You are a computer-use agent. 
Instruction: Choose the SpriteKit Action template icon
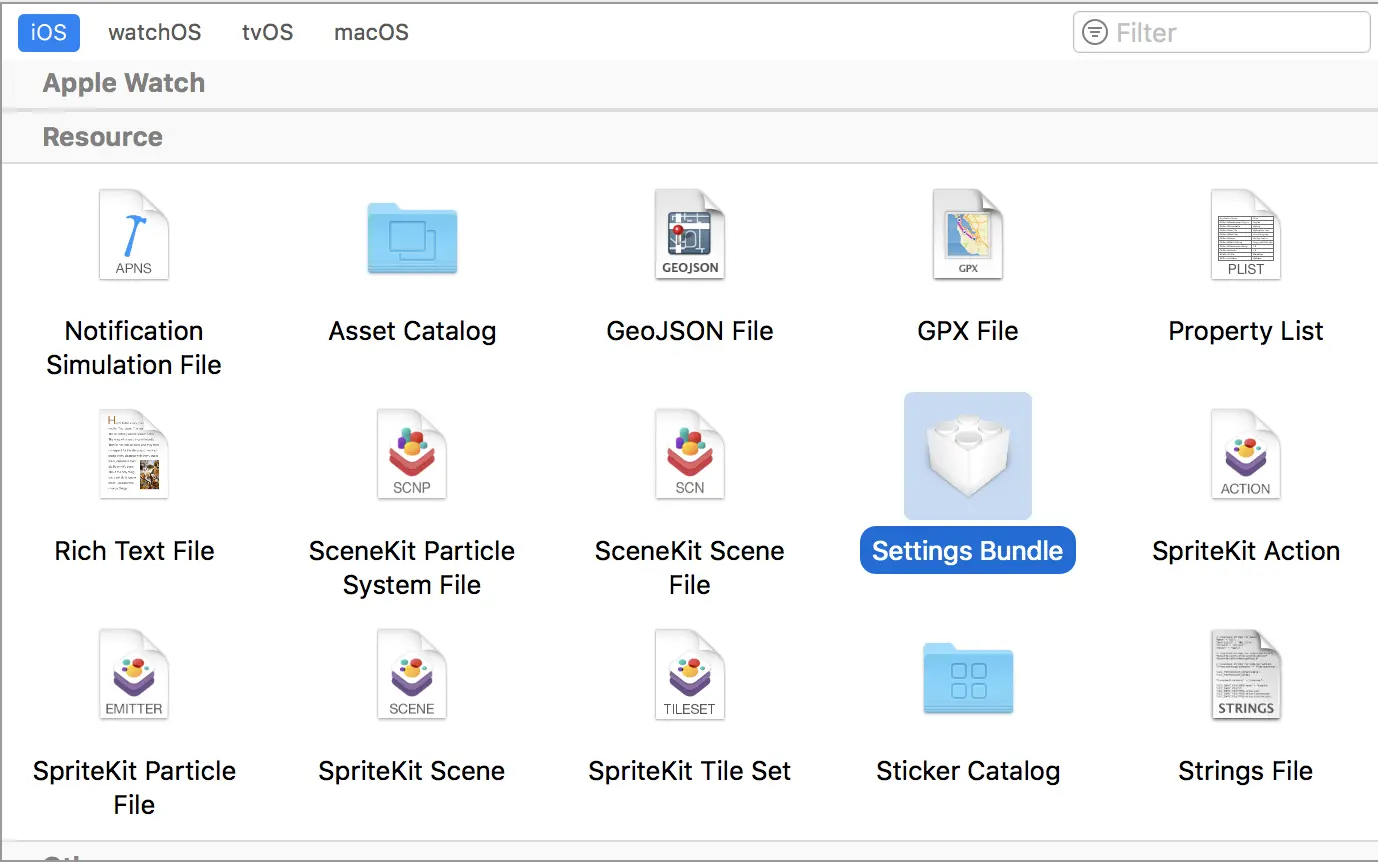tap(1246, 455)
